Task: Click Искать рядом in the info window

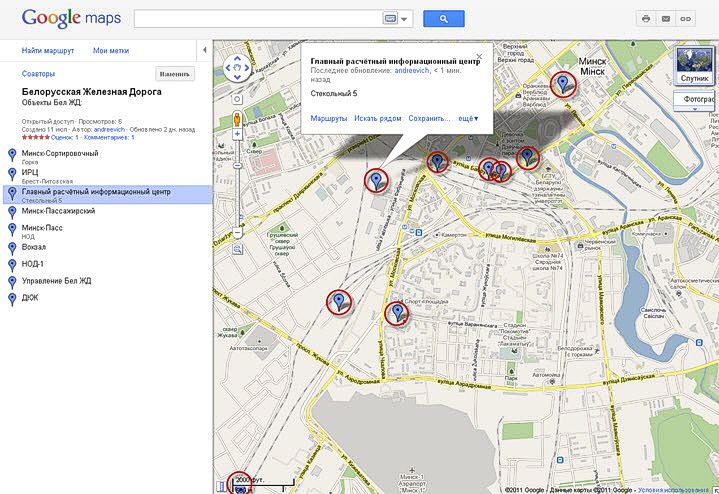Action: [377, 118]
